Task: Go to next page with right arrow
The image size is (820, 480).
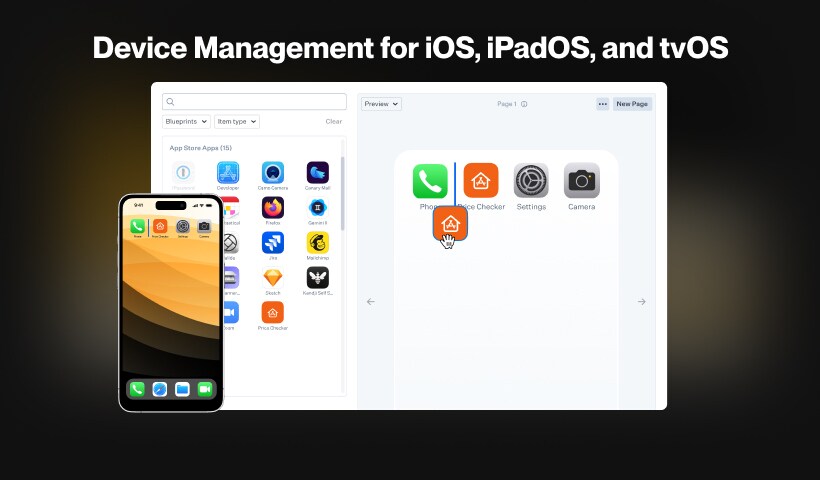Action: pos(642,302)
